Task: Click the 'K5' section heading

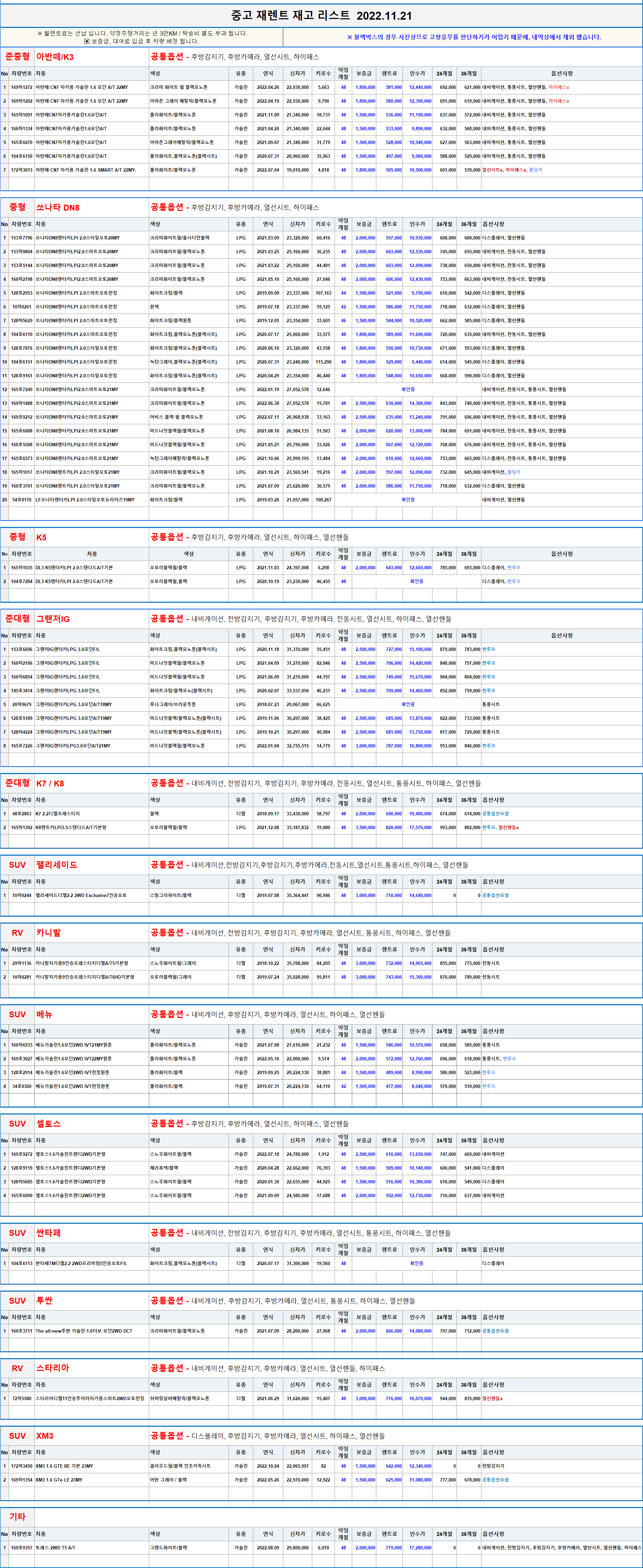Action: (41, 538)
